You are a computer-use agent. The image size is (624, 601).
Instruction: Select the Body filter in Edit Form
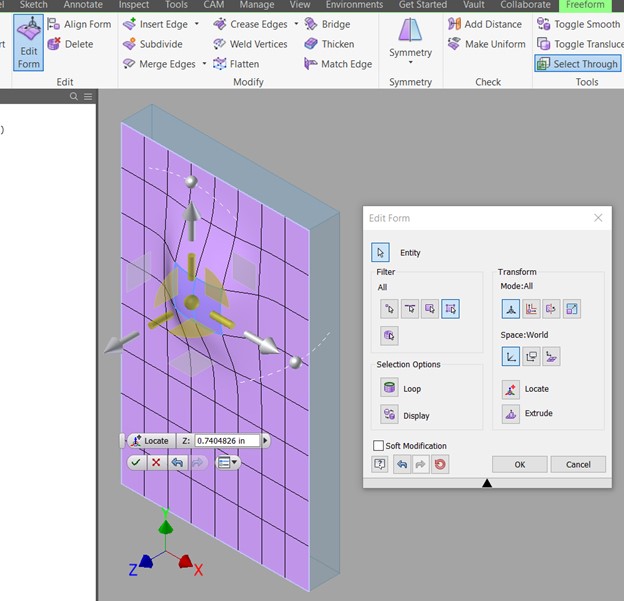point(389,336)
